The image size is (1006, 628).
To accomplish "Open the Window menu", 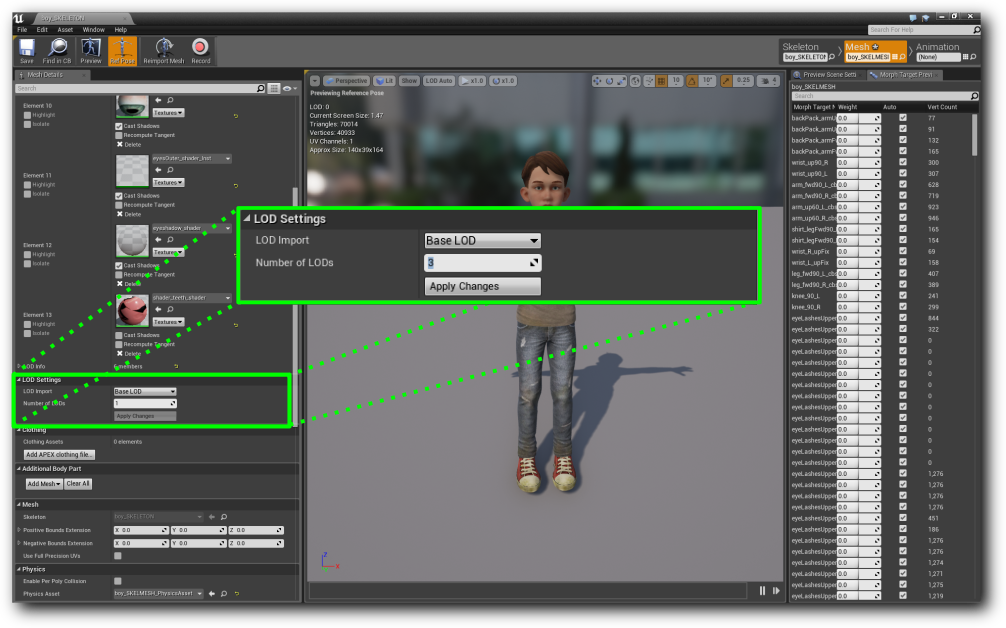I will tap(93, 30).
